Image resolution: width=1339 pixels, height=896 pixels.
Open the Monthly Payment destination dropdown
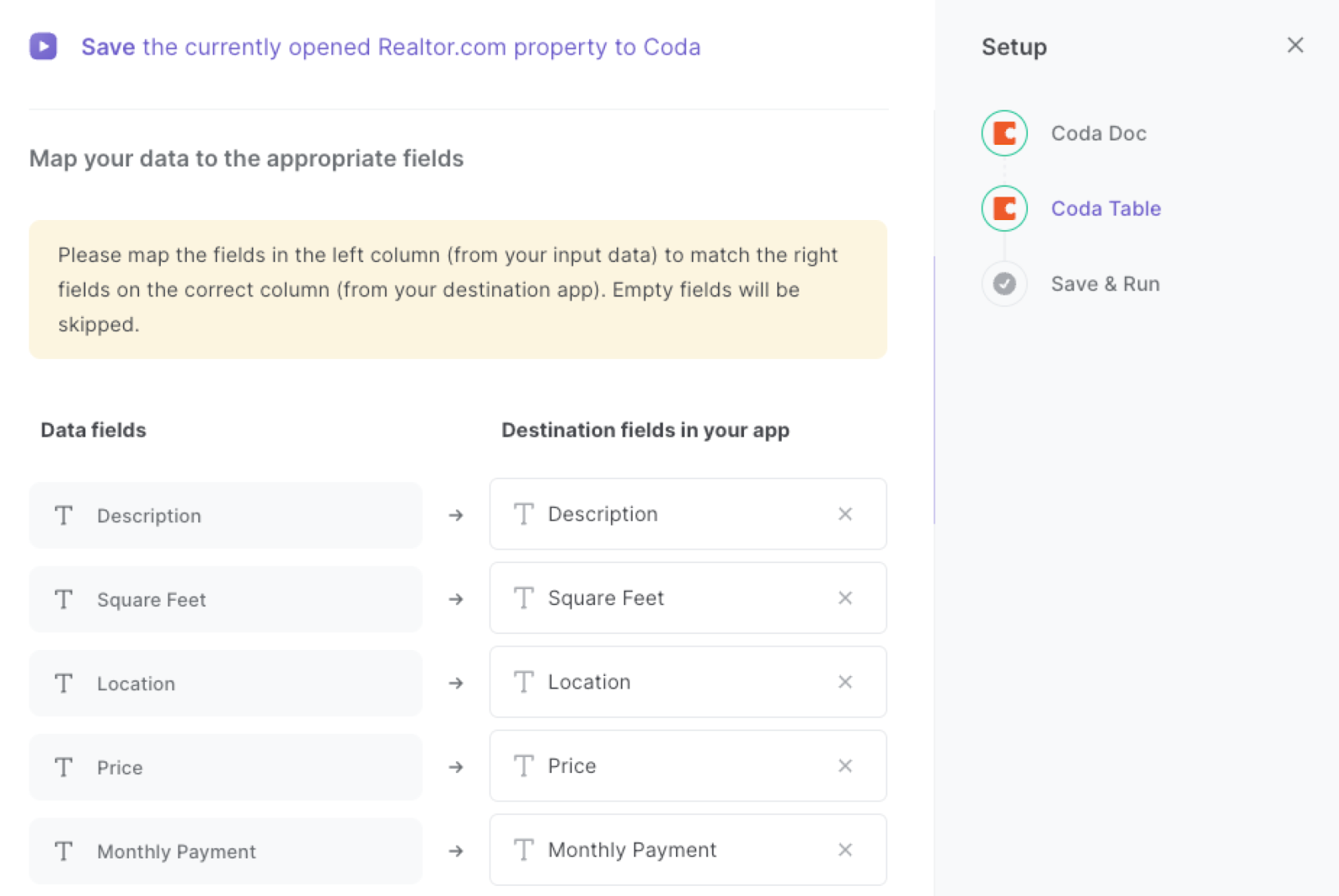pyautogui.click(x=688, y=849)
